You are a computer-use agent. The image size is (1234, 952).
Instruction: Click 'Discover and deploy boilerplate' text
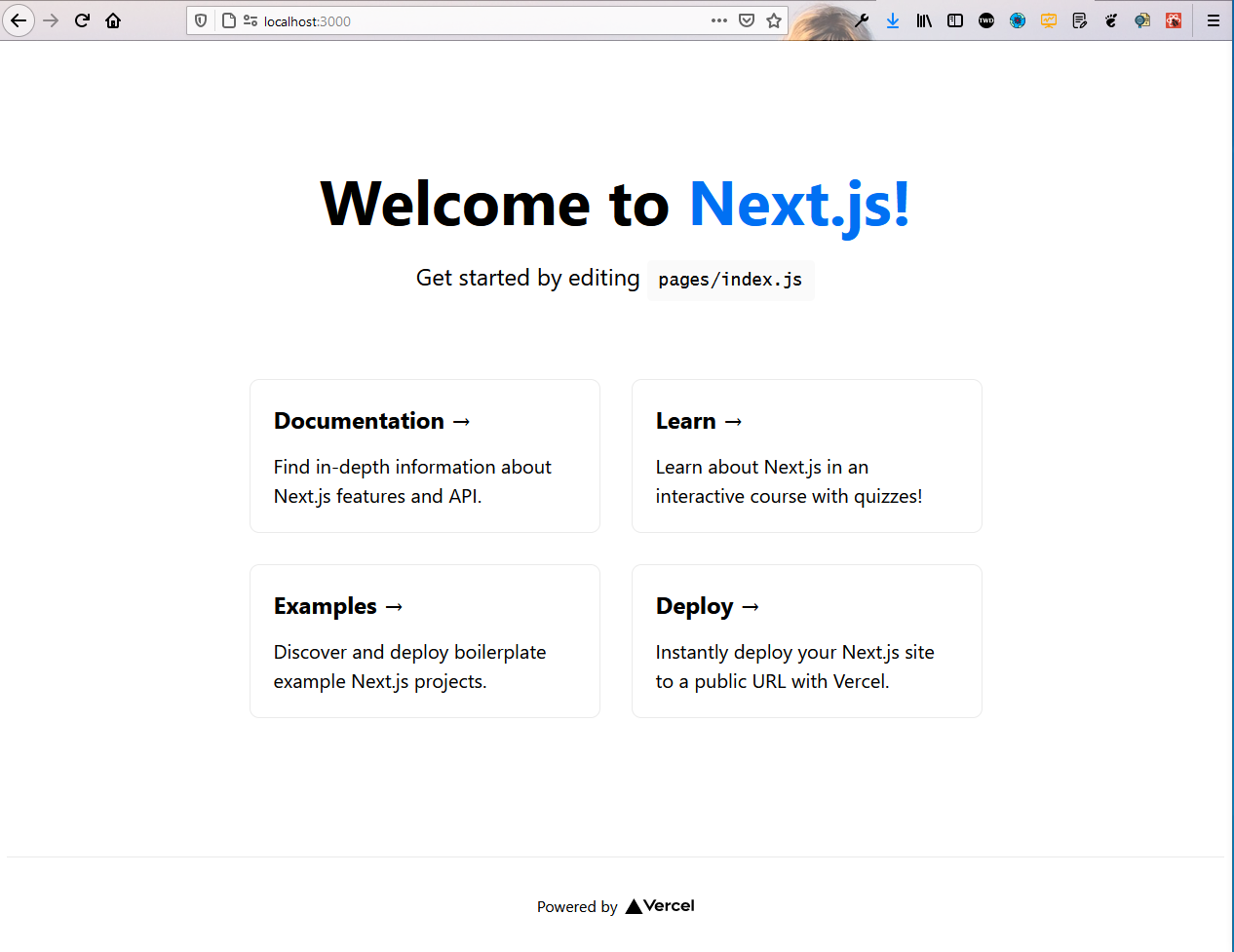(x=409, y=652)
